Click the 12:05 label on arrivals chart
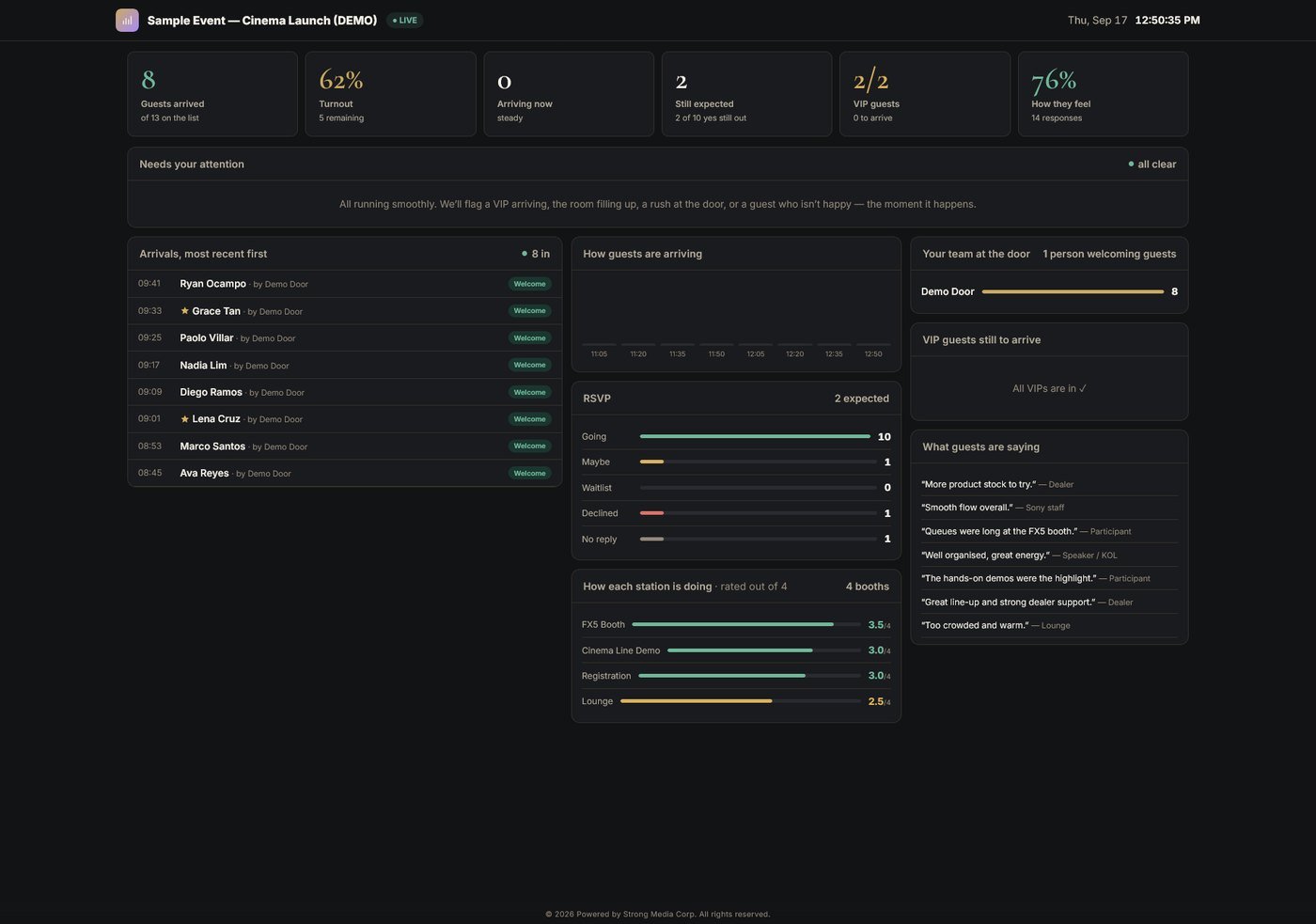 pos(756,354)
